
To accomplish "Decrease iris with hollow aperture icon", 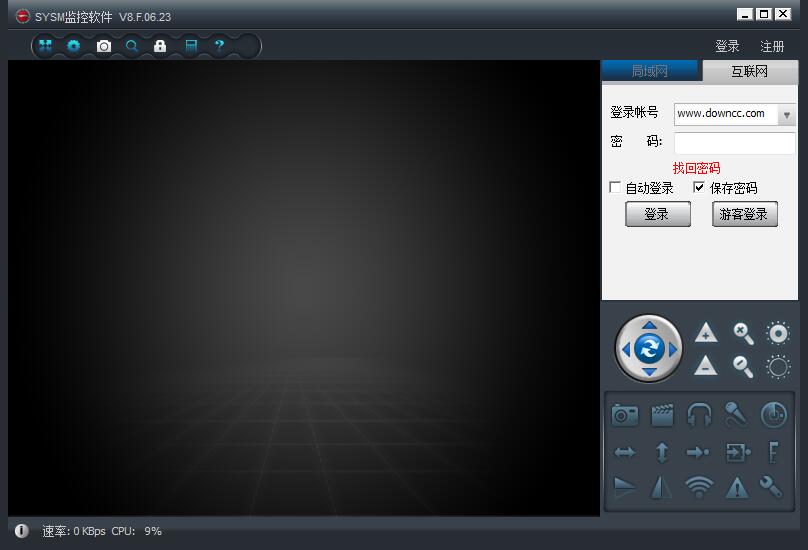I will click(778, 367).
